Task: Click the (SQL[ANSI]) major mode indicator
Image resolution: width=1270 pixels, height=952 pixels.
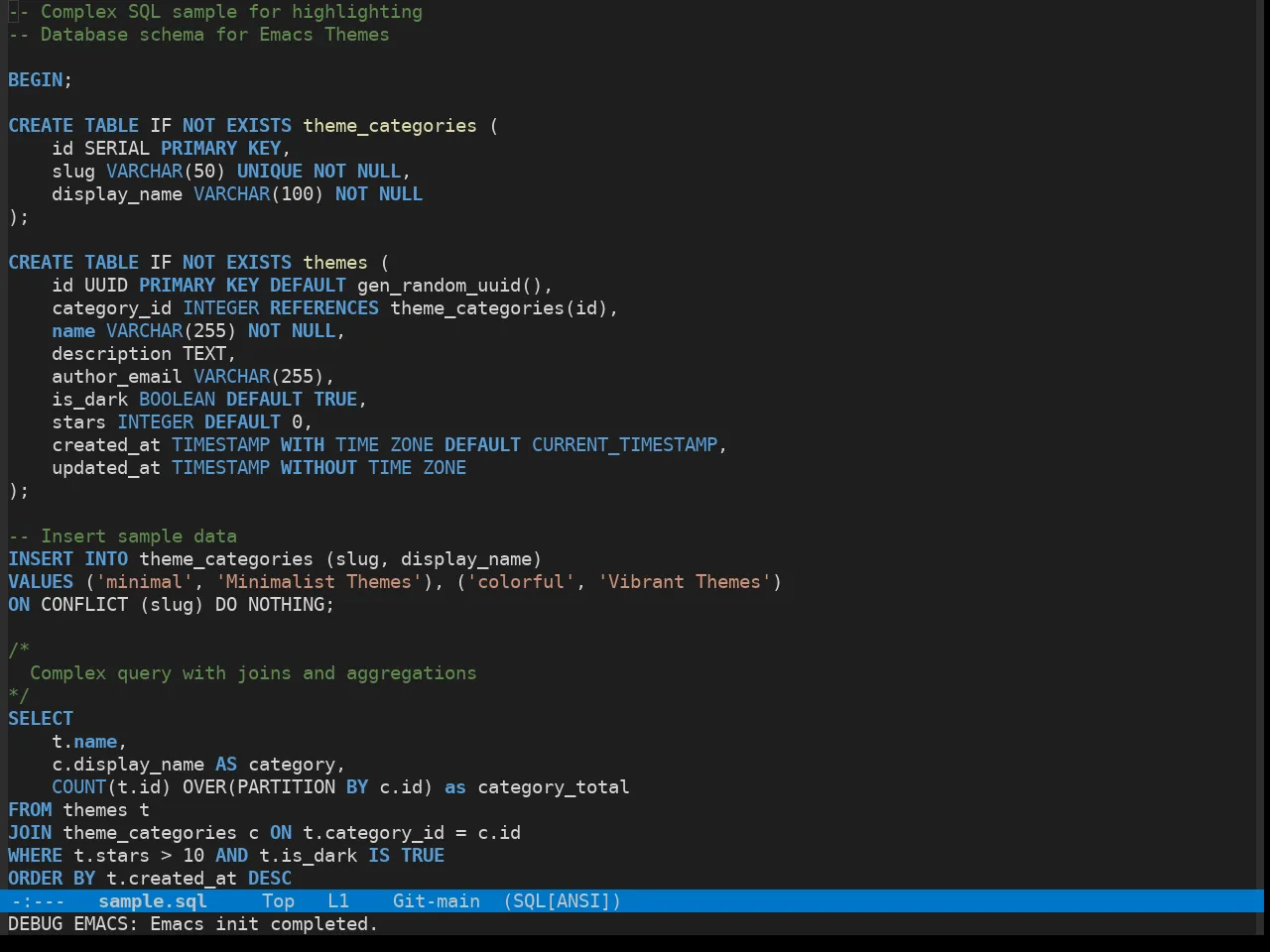Action: [562, 901]
